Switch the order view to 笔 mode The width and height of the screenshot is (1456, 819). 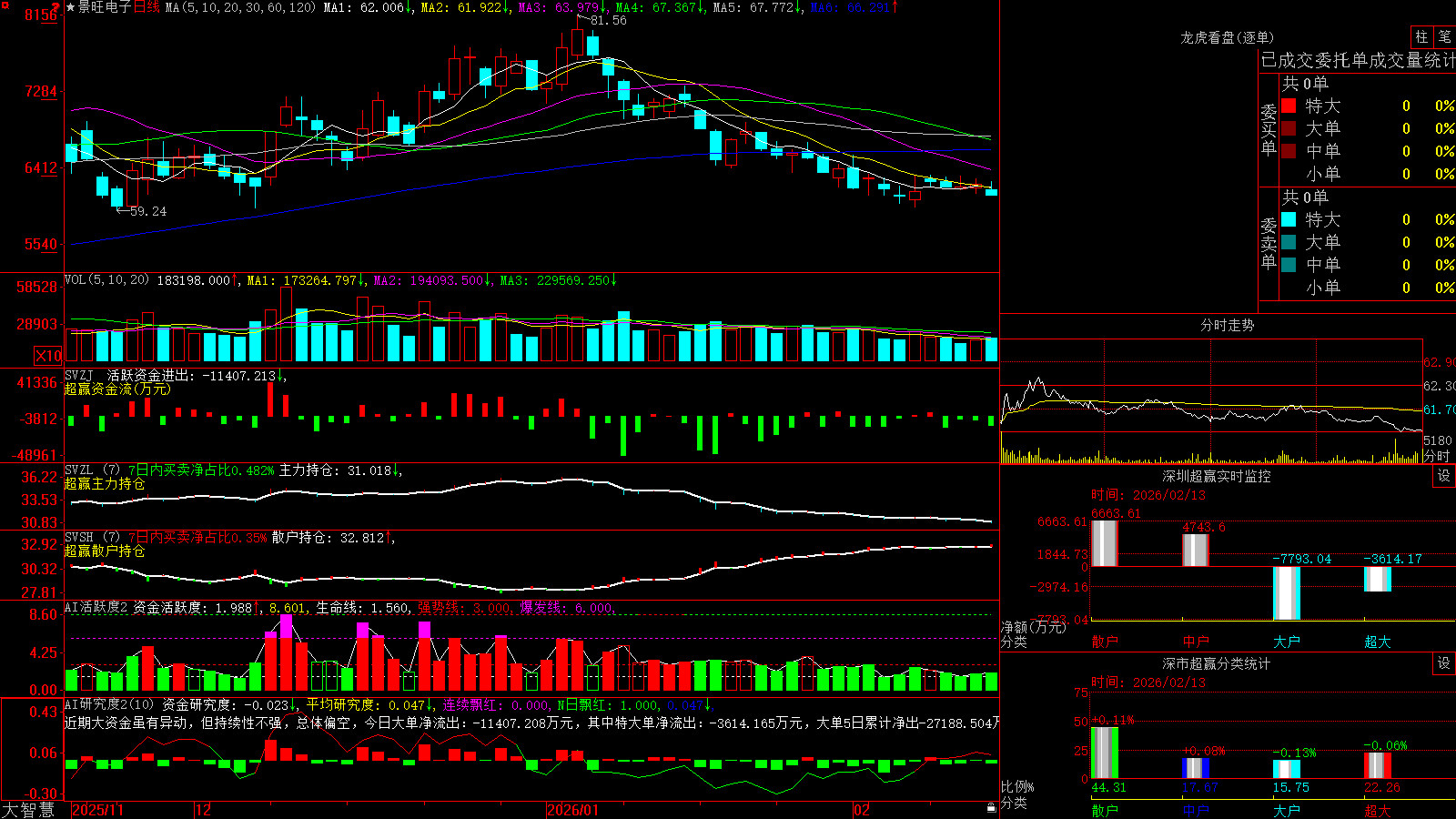[x=1444, y=36]
